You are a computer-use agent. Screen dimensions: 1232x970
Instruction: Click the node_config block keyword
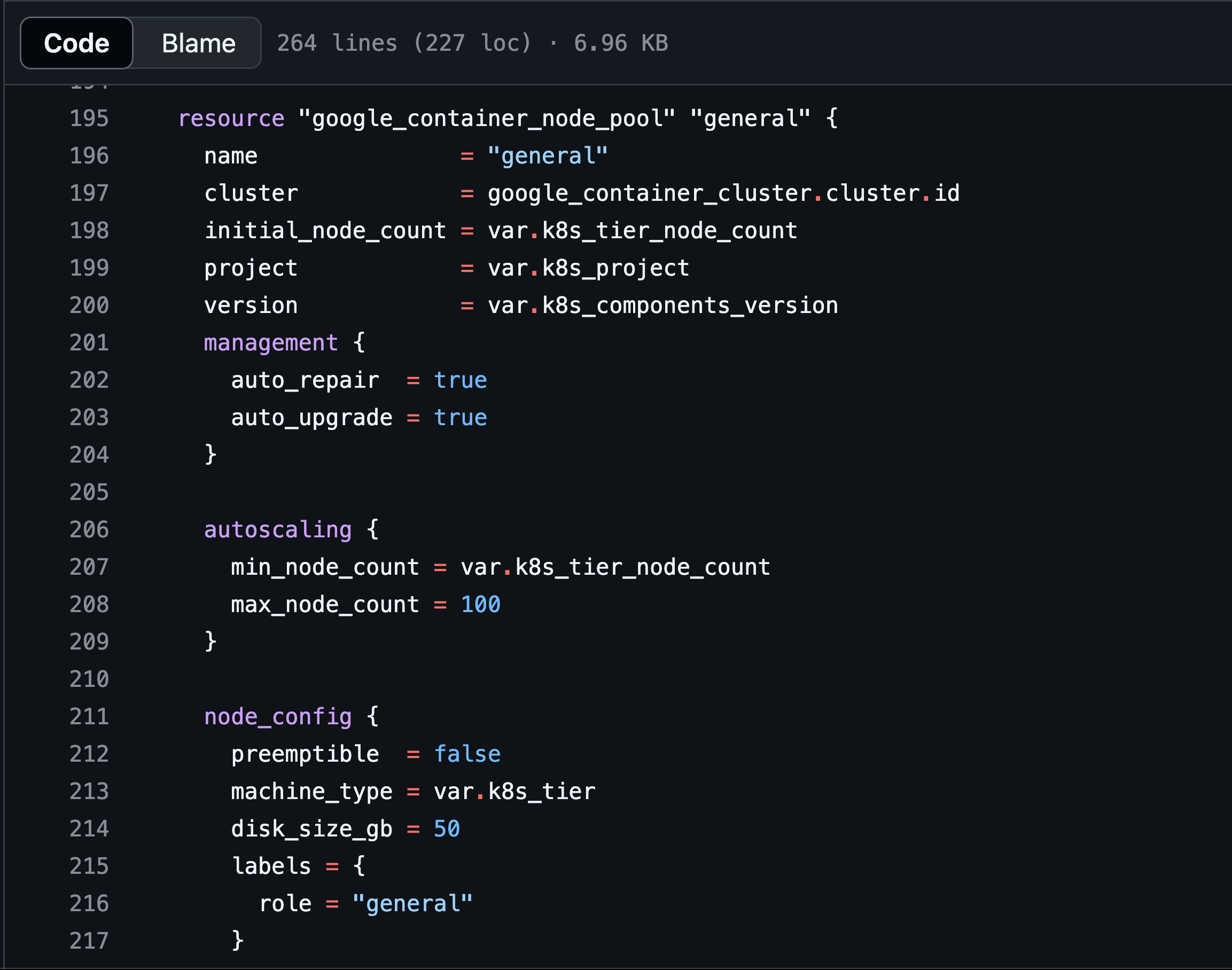(277, 716)
